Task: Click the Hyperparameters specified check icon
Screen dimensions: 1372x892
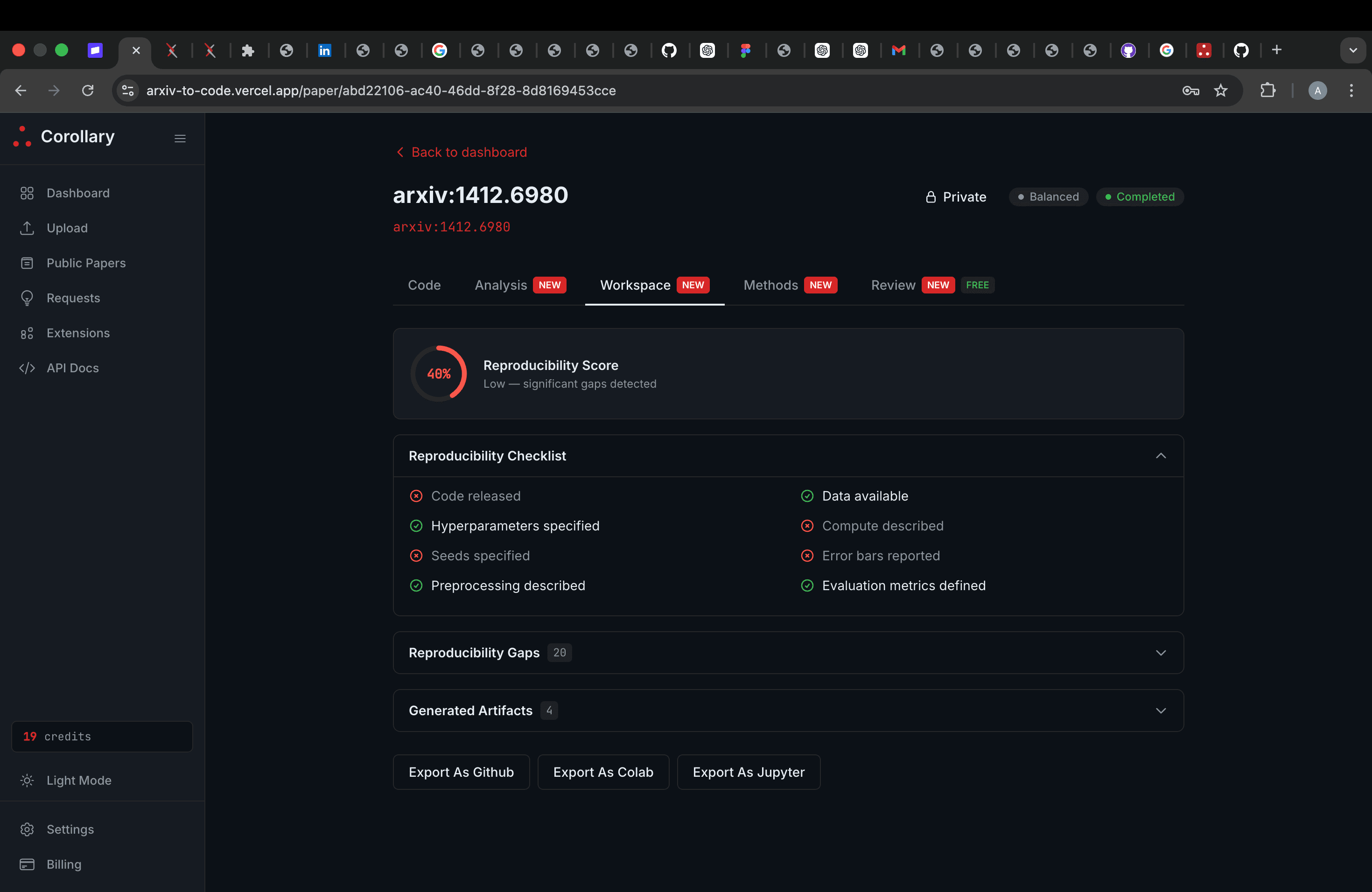Action: [416, 526]
